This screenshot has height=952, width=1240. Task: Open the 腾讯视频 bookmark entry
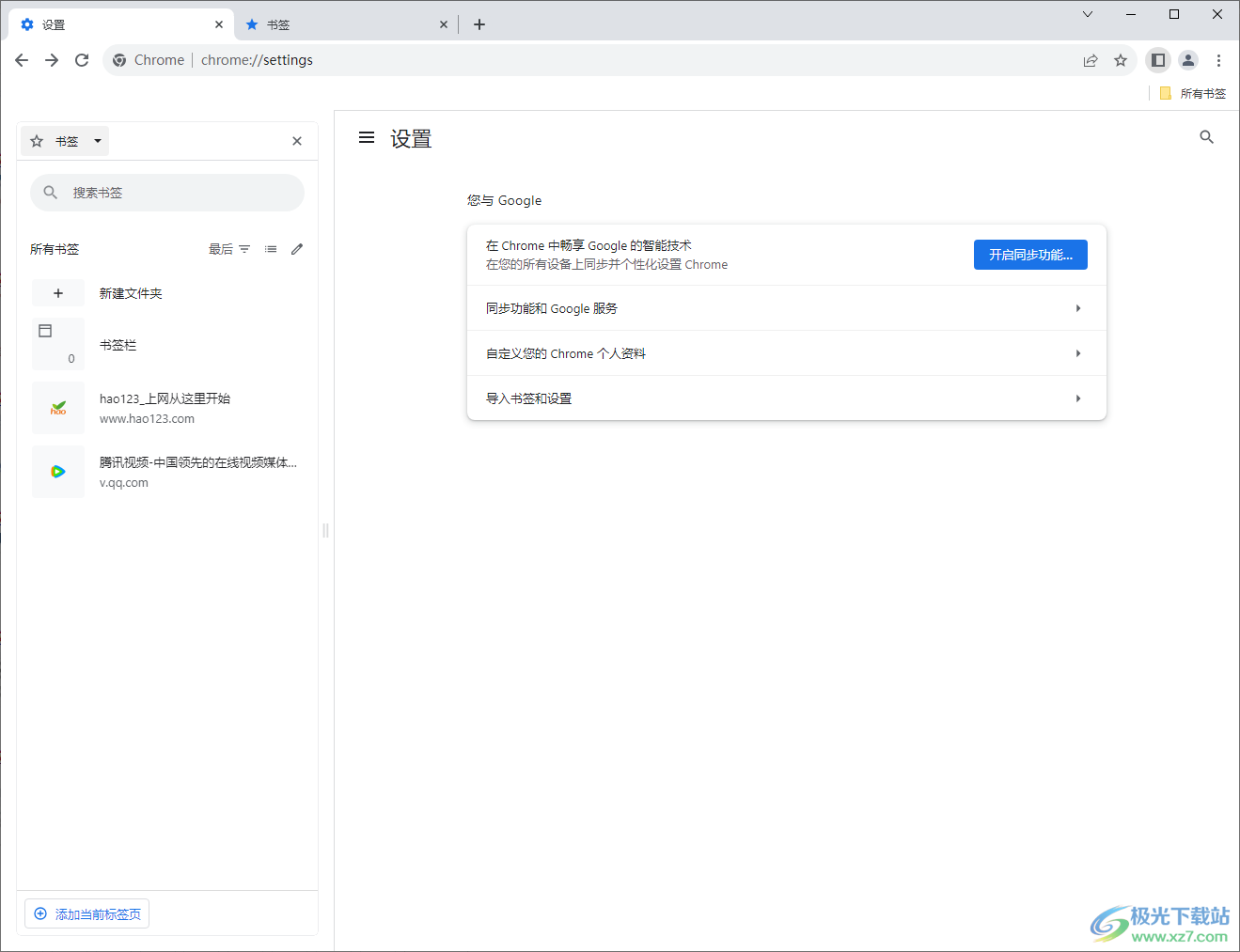[x=167, y=472]
